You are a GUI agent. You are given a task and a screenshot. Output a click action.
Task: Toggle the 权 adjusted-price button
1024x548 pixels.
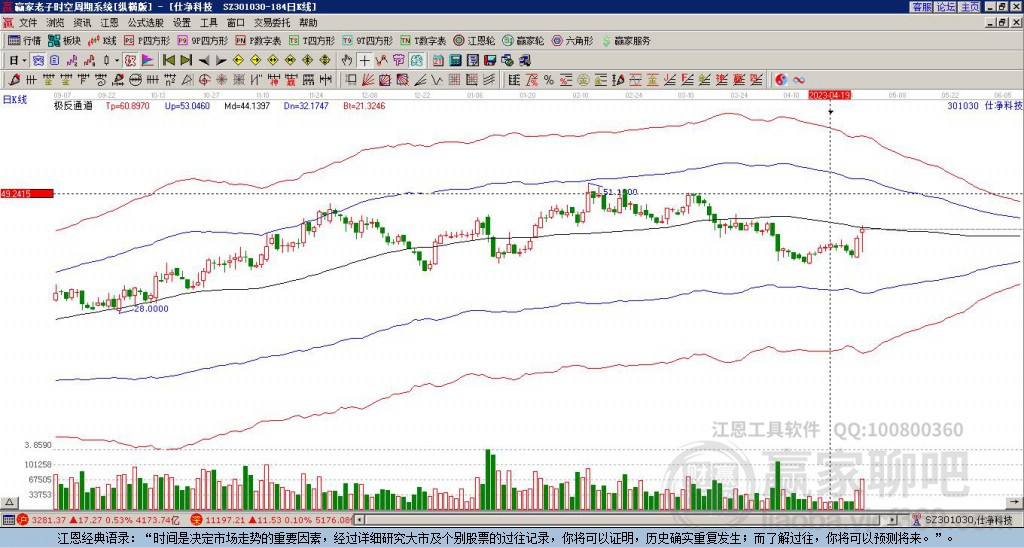point(129,60)
